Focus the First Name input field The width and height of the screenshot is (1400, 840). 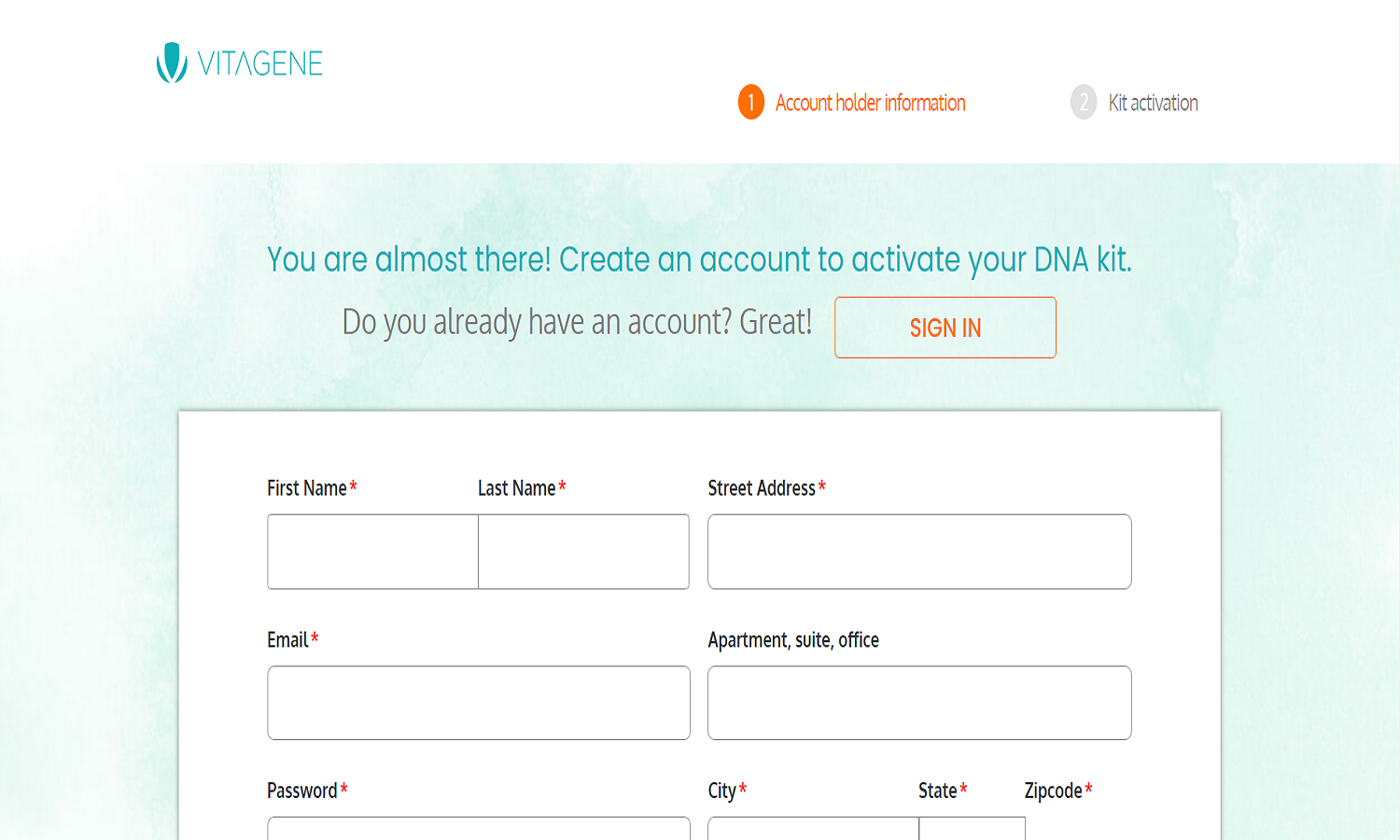[371, 551]
